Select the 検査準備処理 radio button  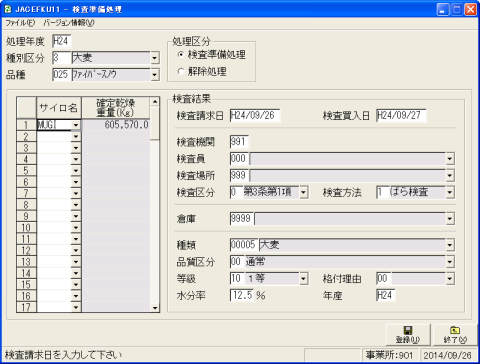point(181,54)
